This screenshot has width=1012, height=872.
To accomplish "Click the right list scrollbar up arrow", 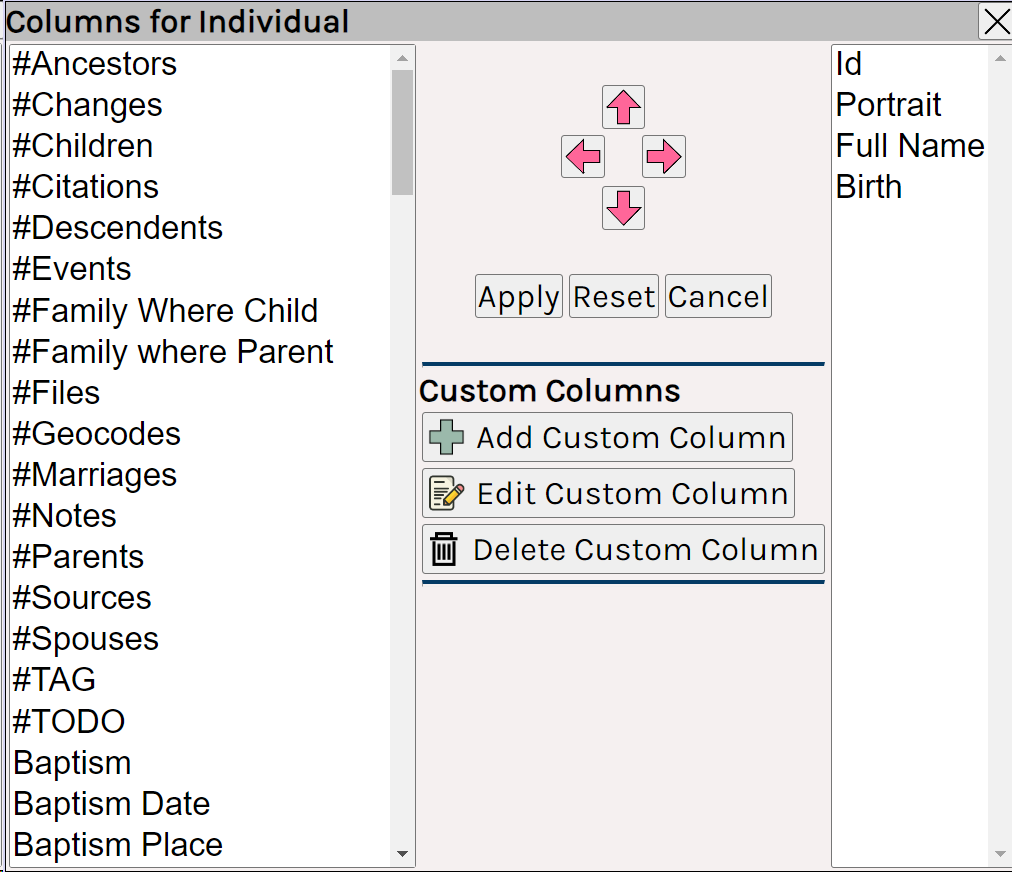I will [1000, 58].
